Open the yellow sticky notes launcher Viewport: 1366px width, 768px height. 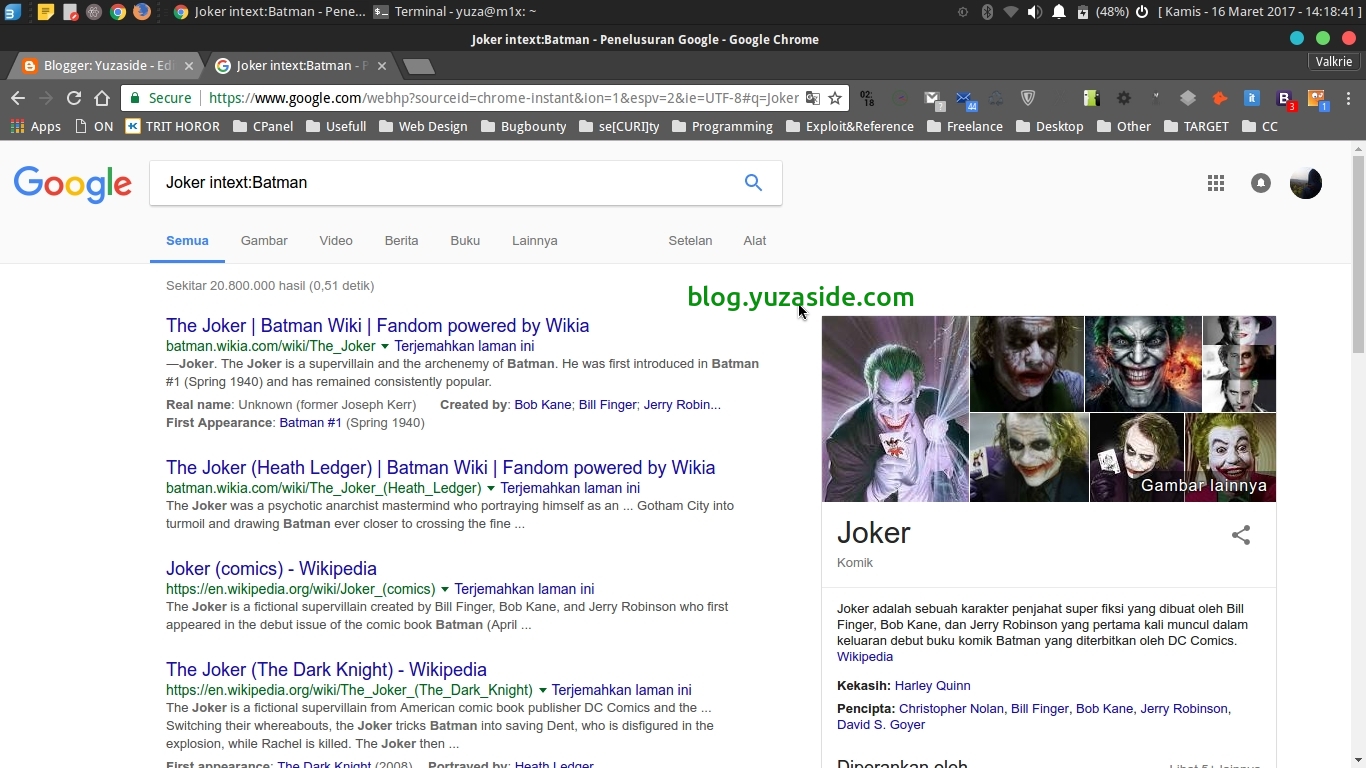coord(45,12)
